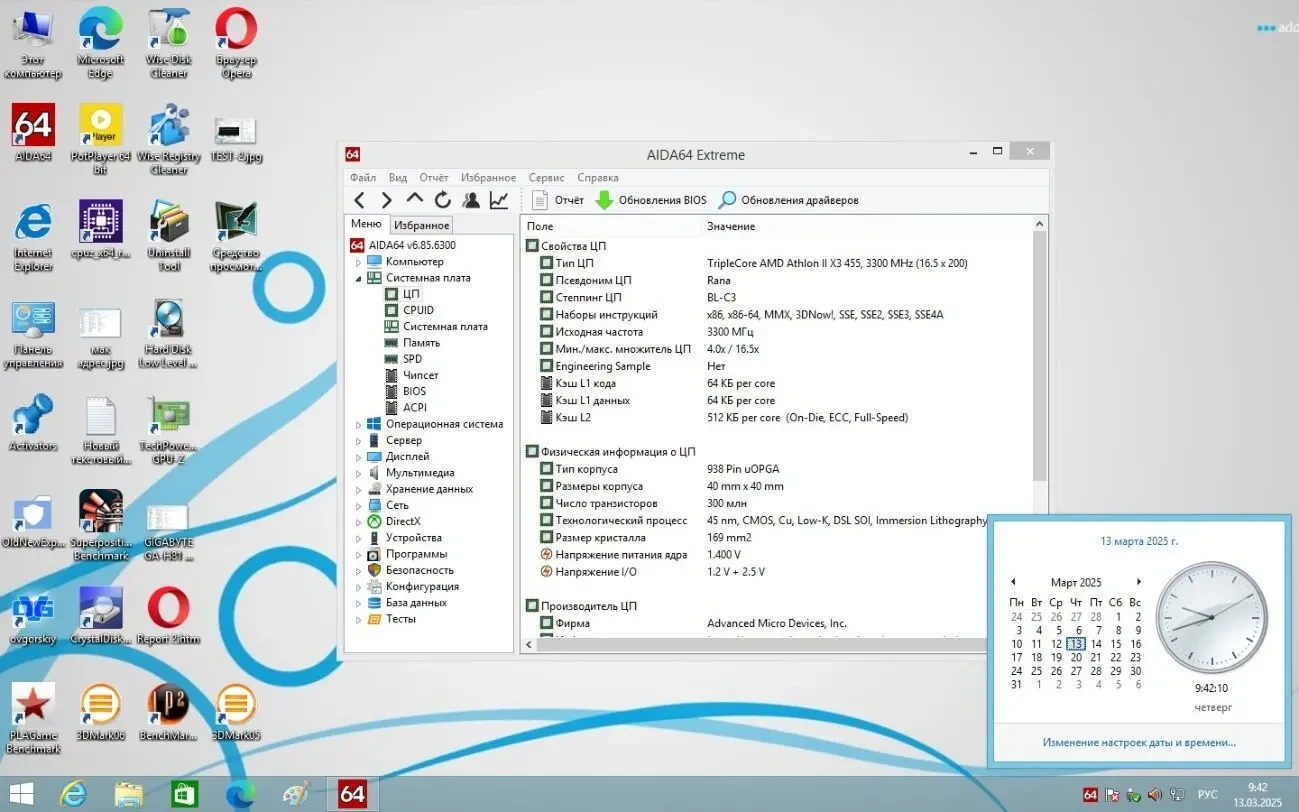Open the green BIOS updates arrow icon
1299x812 pixels.
(602, 199)
